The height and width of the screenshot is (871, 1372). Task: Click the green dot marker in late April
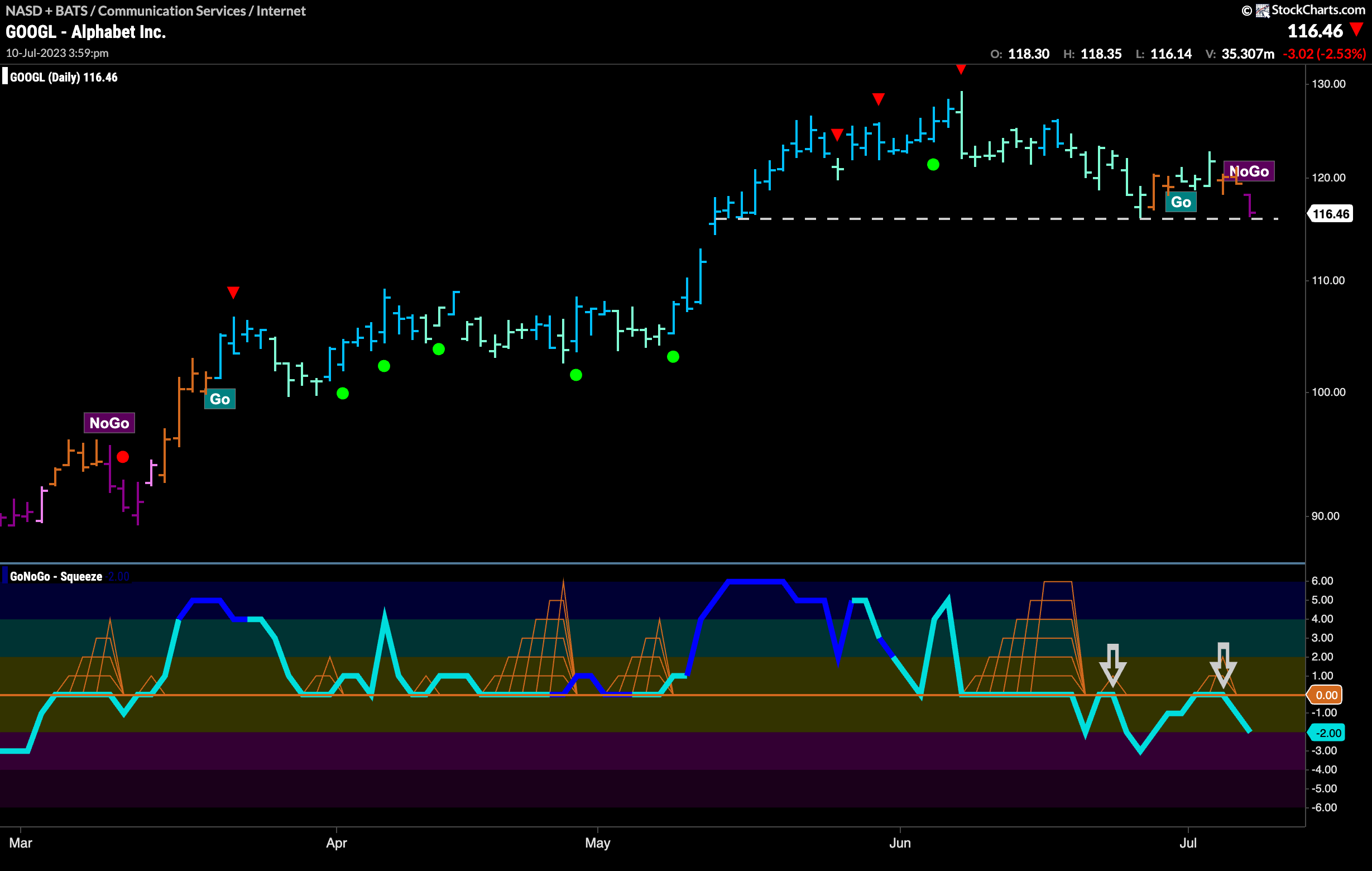[576, 375]
